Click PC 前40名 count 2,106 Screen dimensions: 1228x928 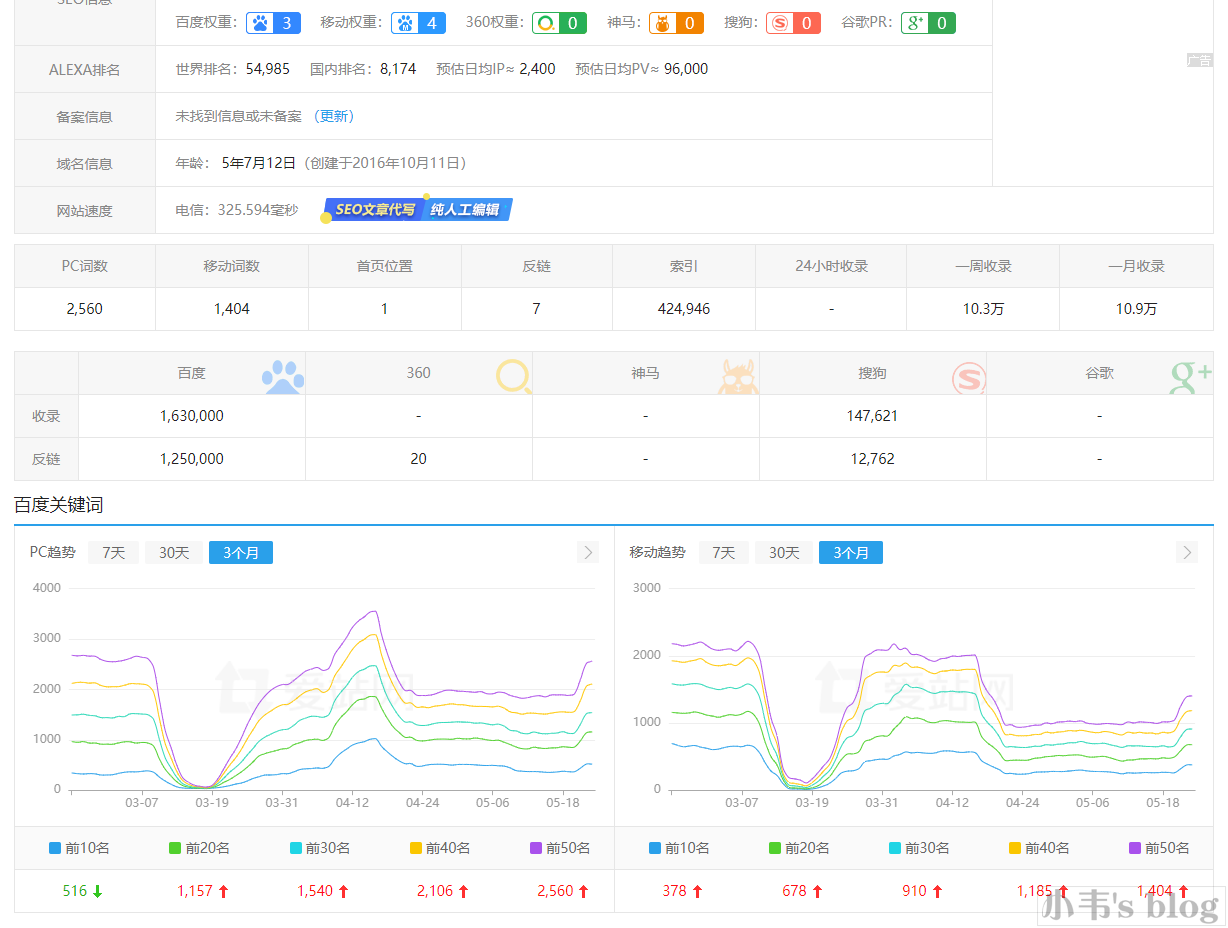tap(435, 891)
